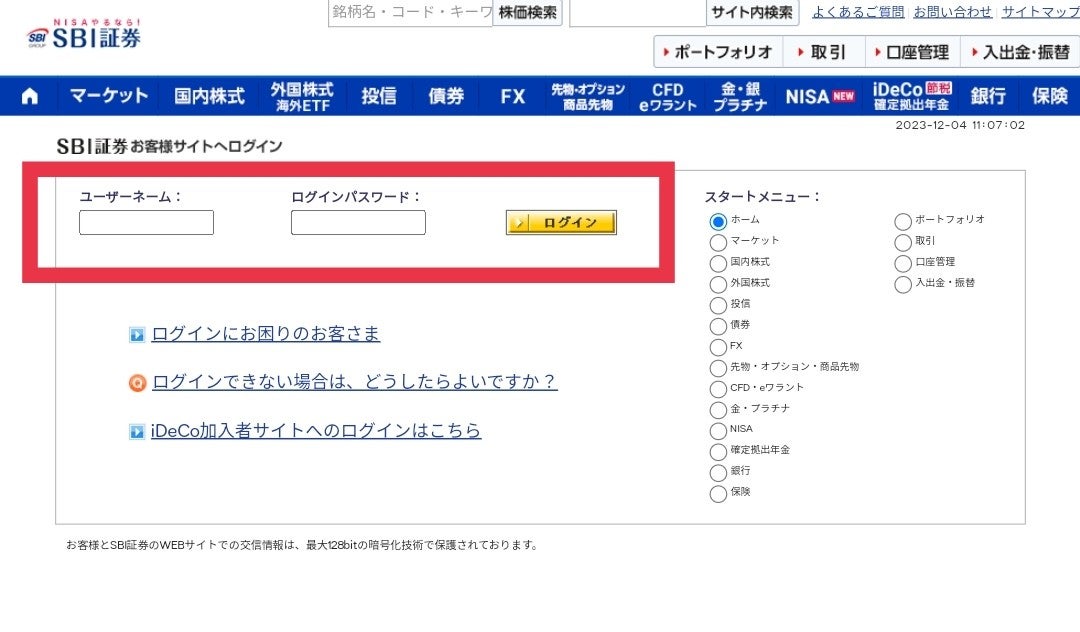1080x632 pixels.
Task: Go to the 投信 navigation tab
Action: point(379,96)
